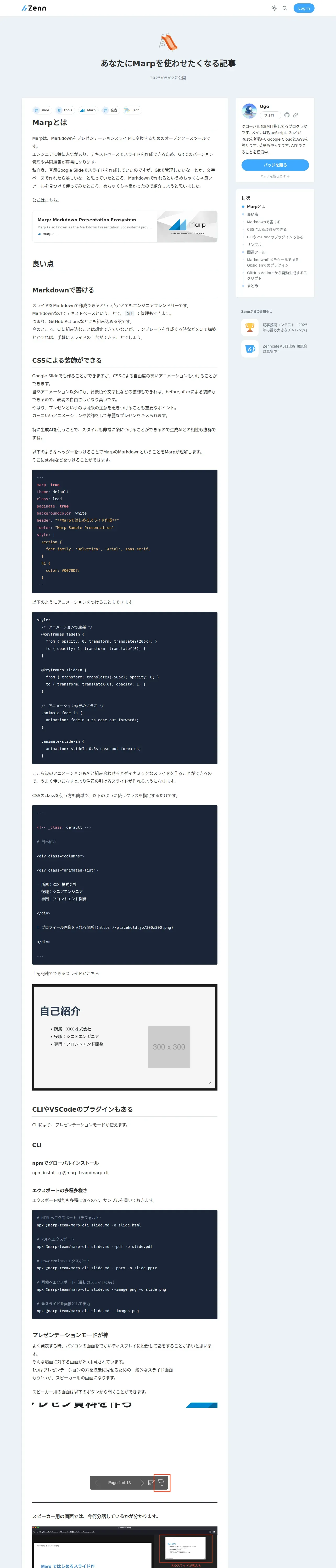Click the author's website link icon
The height and width of the screenshot is (1568, 336).
[x=296, y=115]
